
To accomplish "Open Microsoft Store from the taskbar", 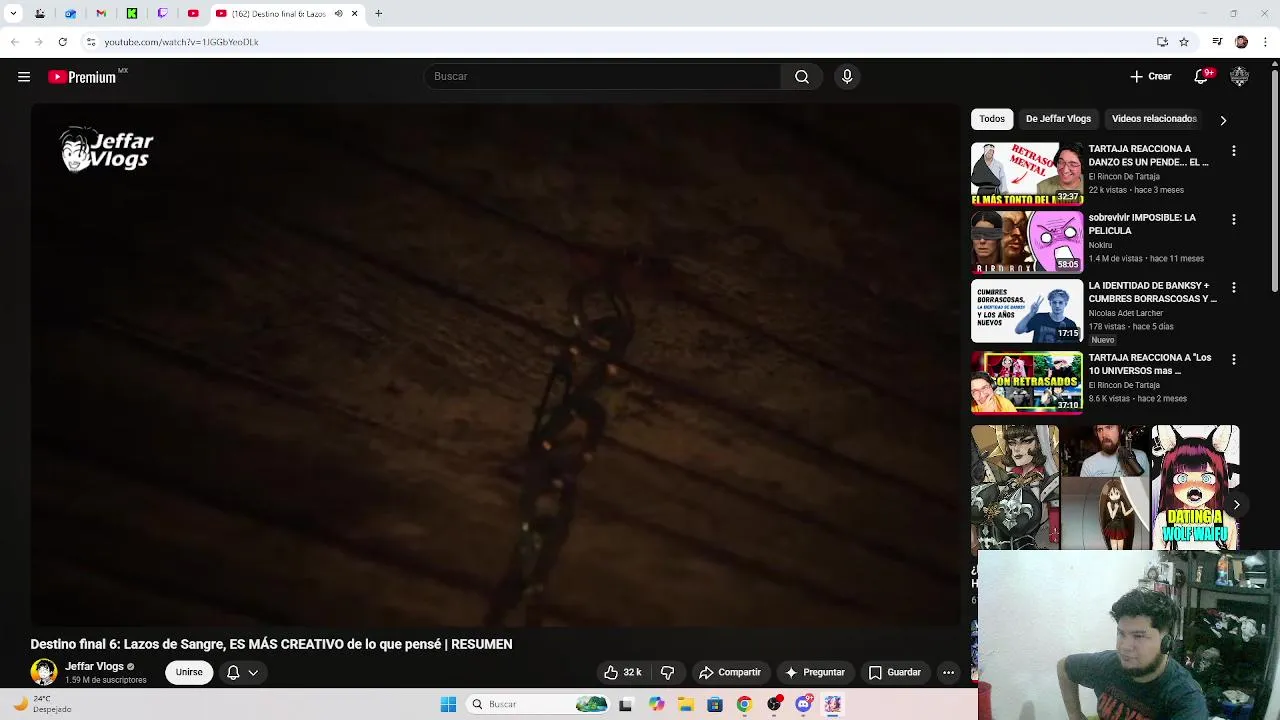I will 714,704.
